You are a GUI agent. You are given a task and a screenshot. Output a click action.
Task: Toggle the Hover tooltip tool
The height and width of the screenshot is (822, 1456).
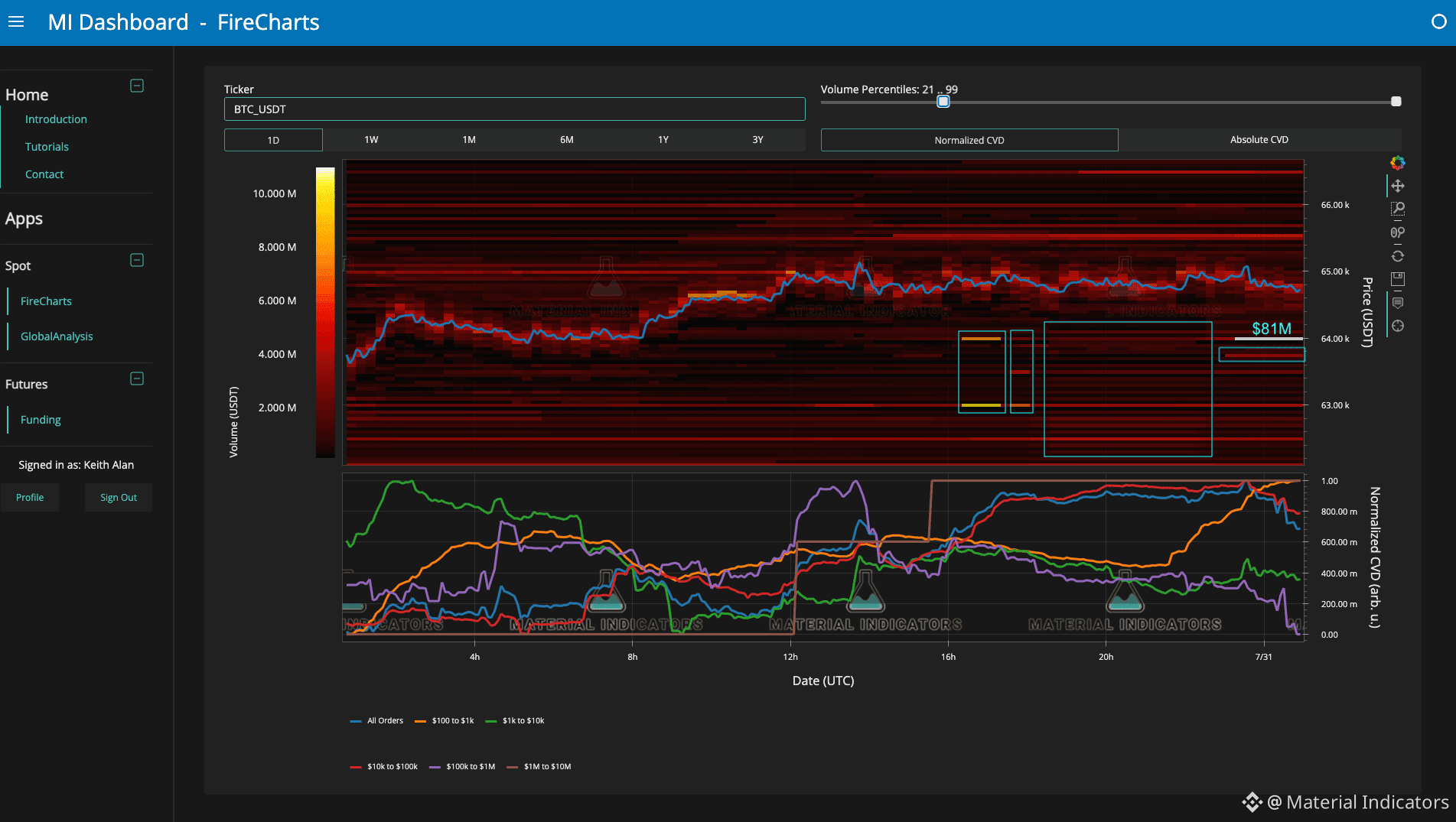[1397, 303]
